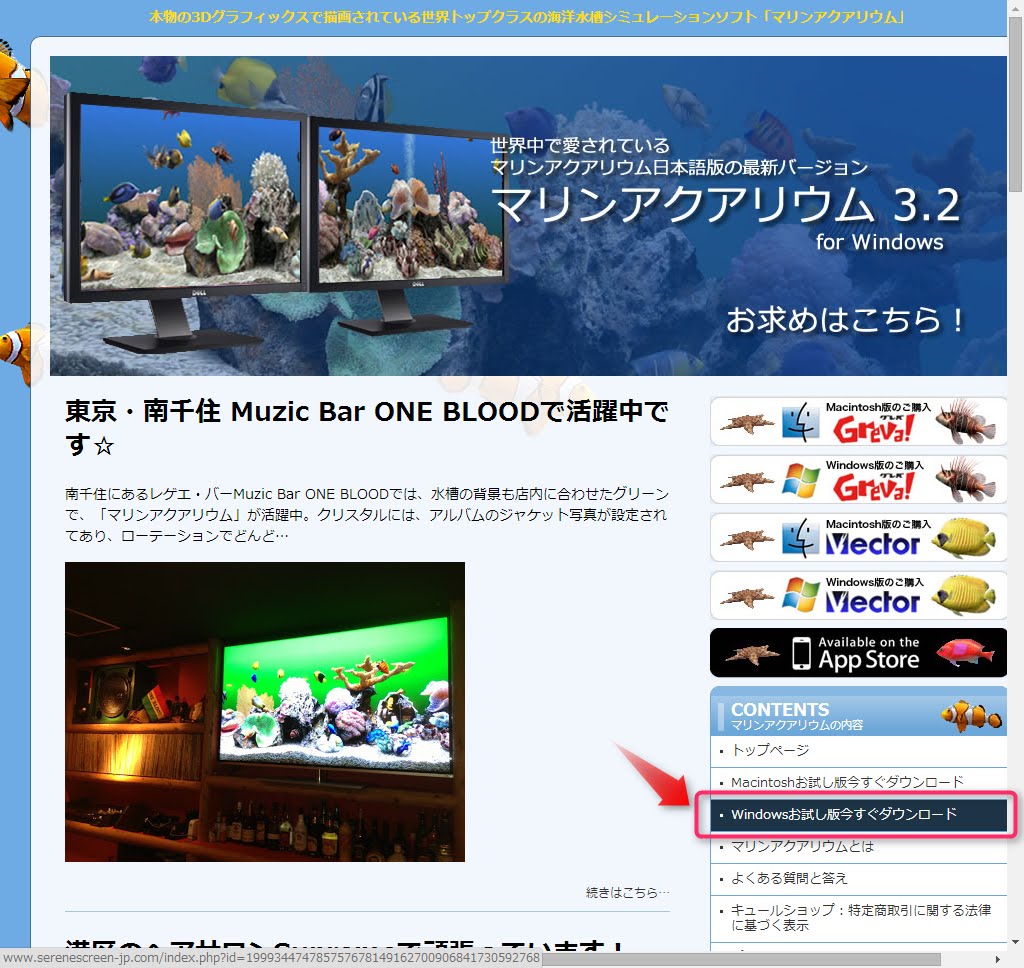Click the お求めはこちら! text on the banner
The width and height of the screenshot is (1024, 968).
[x=845, y=320]
